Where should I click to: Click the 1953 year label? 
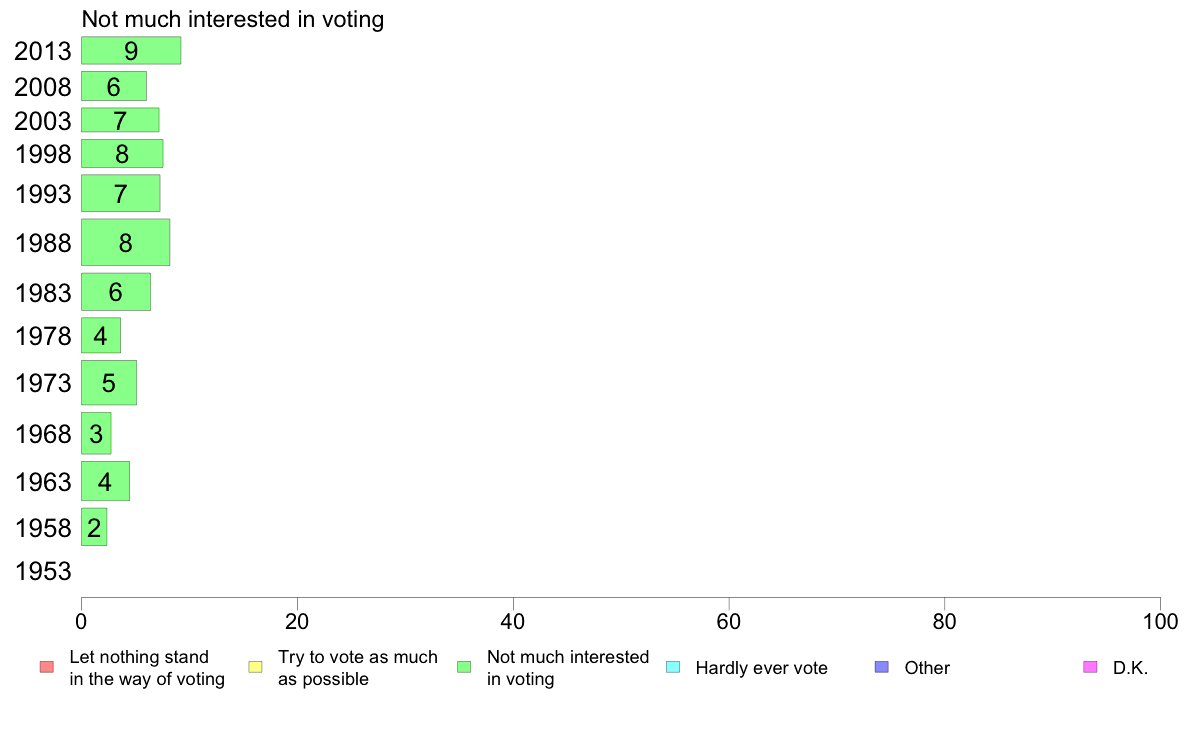click(x=43, y=572)
